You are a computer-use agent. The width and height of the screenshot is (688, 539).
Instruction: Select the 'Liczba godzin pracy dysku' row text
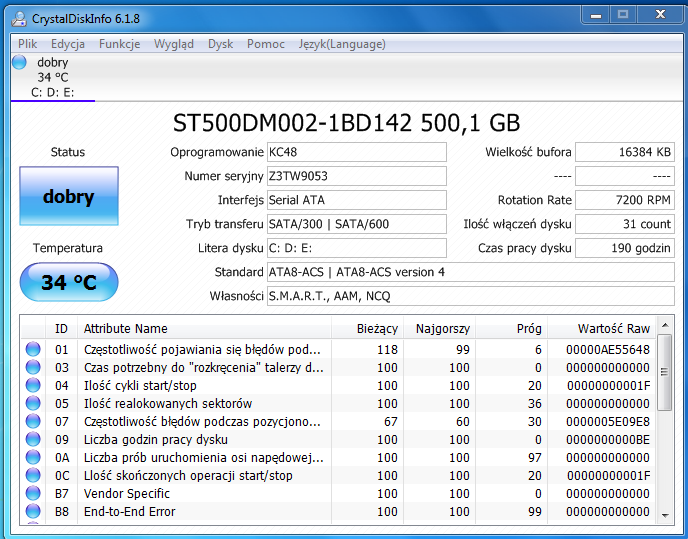156,439
